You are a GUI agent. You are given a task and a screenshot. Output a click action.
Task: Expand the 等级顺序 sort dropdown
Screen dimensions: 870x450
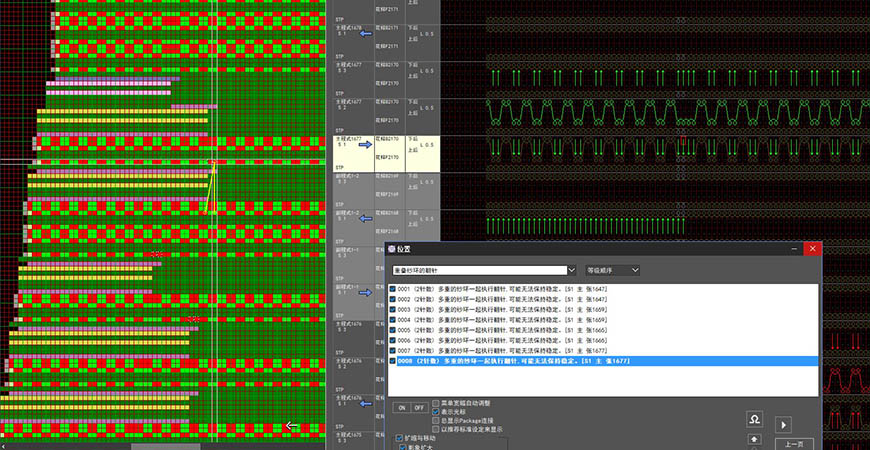[x=634, y=270]
